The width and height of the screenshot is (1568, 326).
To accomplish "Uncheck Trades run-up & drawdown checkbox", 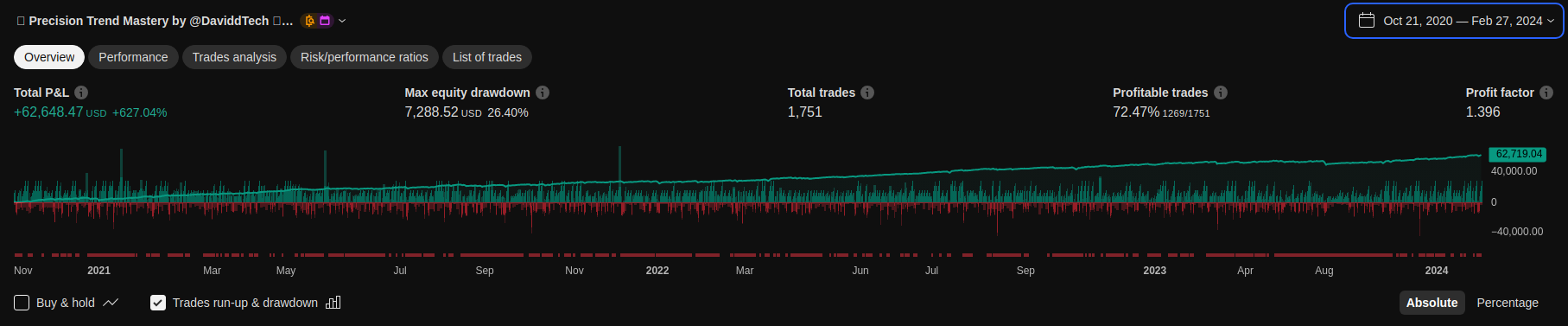I will 158,303.
